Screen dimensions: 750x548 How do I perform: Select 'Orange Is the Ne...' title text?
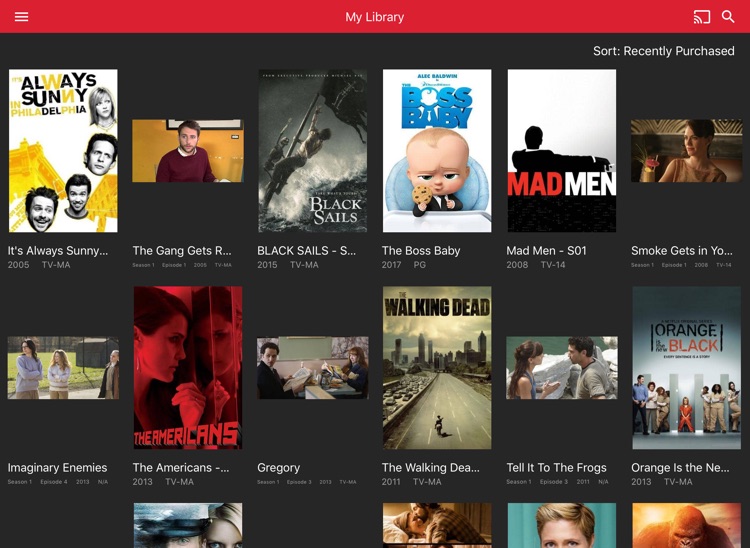pos(680,468)
